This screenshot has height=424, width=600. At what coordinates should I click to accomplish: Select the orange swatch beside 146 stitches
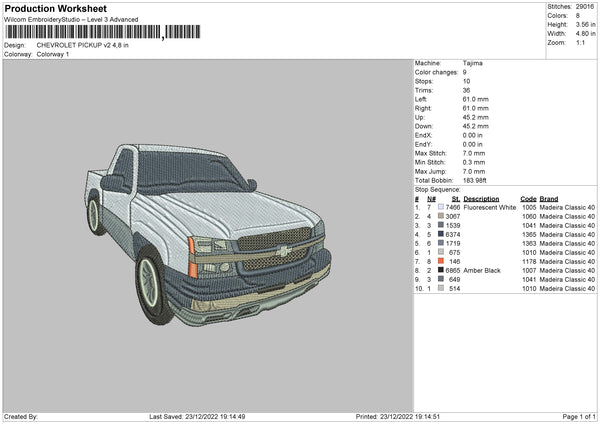[441, 261]
